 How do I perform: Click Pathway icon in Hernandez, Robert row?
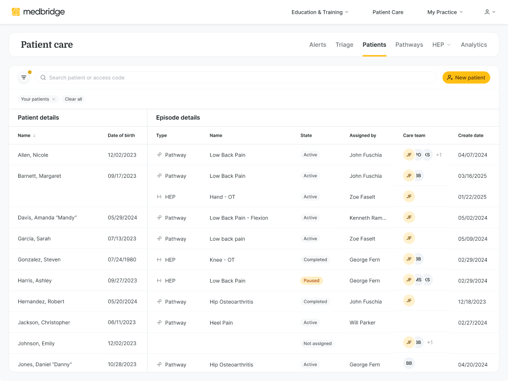coord(159,301)
